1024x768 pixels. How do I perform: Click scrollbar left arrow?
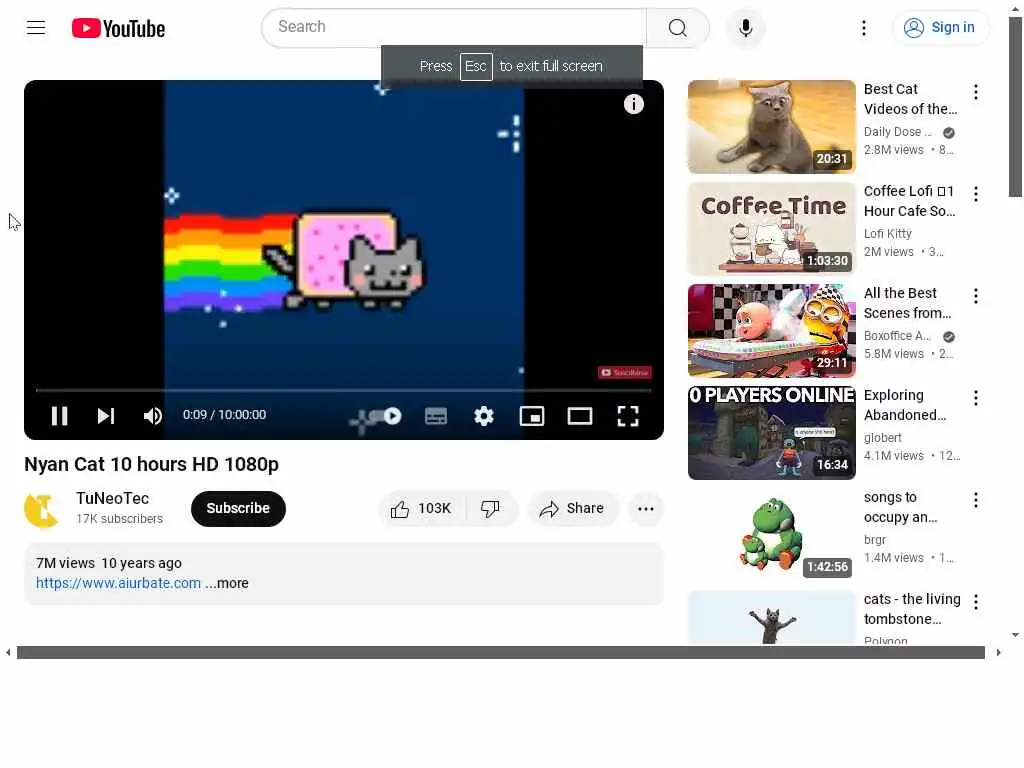8,652
